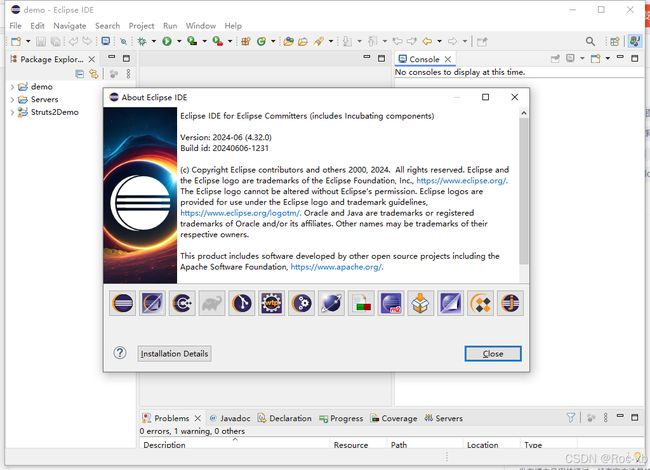Click the New Java Package icon
This screenshot has height=470, width=650.
tap(246, 41)
